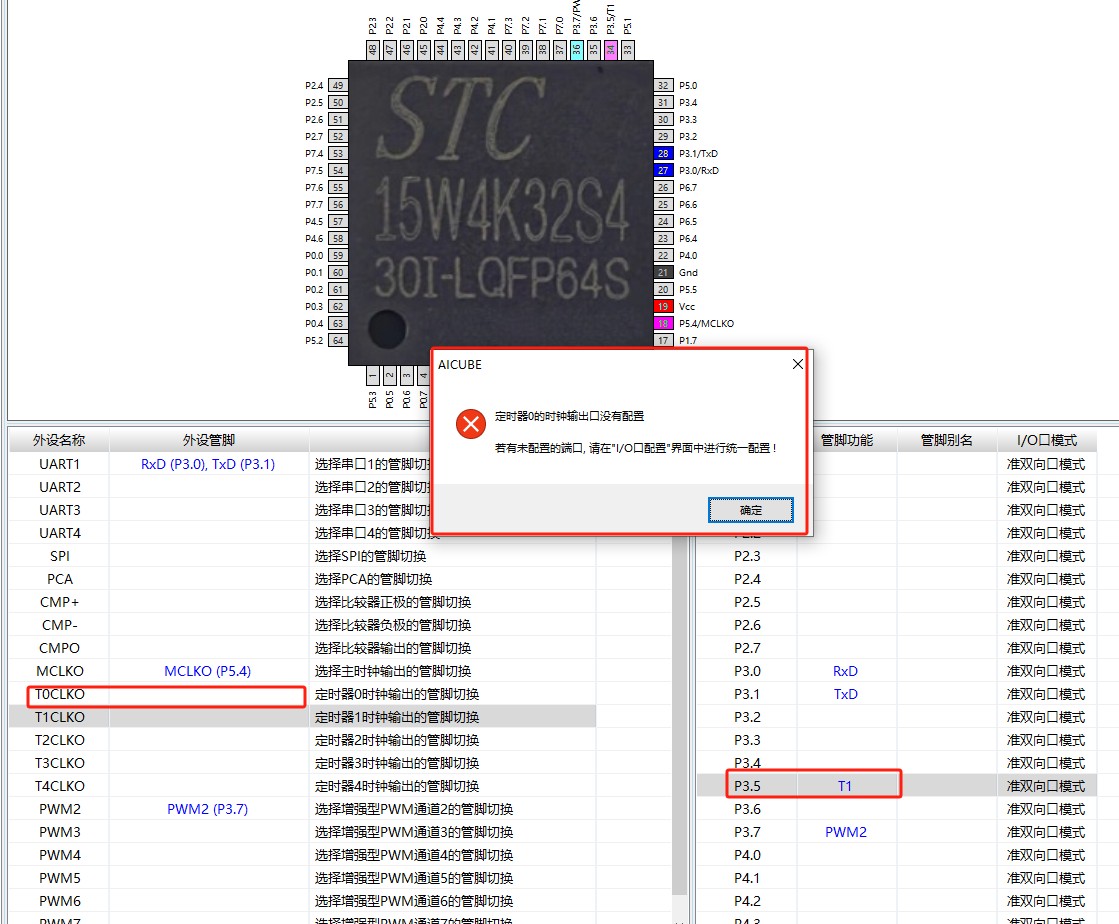Select chip pin 64 labeled P5.2
This screenshot has width=1119, height=924.
tap(338, 340)
